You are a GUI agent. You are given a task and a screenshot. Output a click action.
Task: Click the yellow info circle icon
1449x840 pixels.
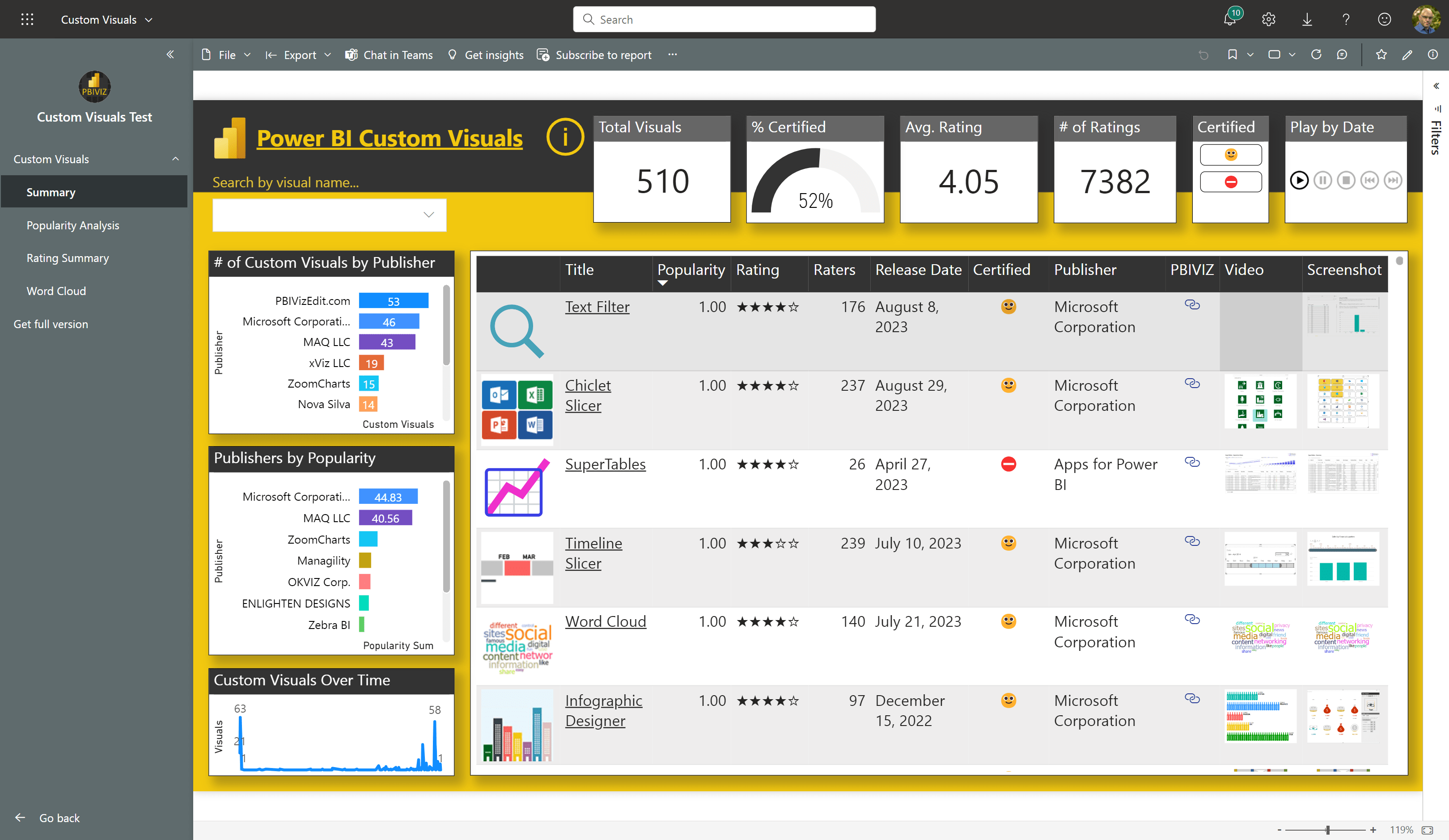565,137
